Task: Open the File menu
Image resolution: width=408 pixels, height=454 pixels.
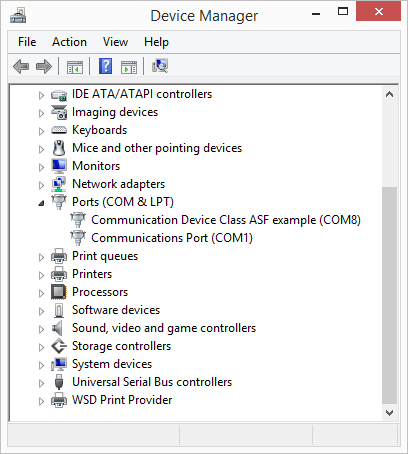Action: [x=27, y=42]
